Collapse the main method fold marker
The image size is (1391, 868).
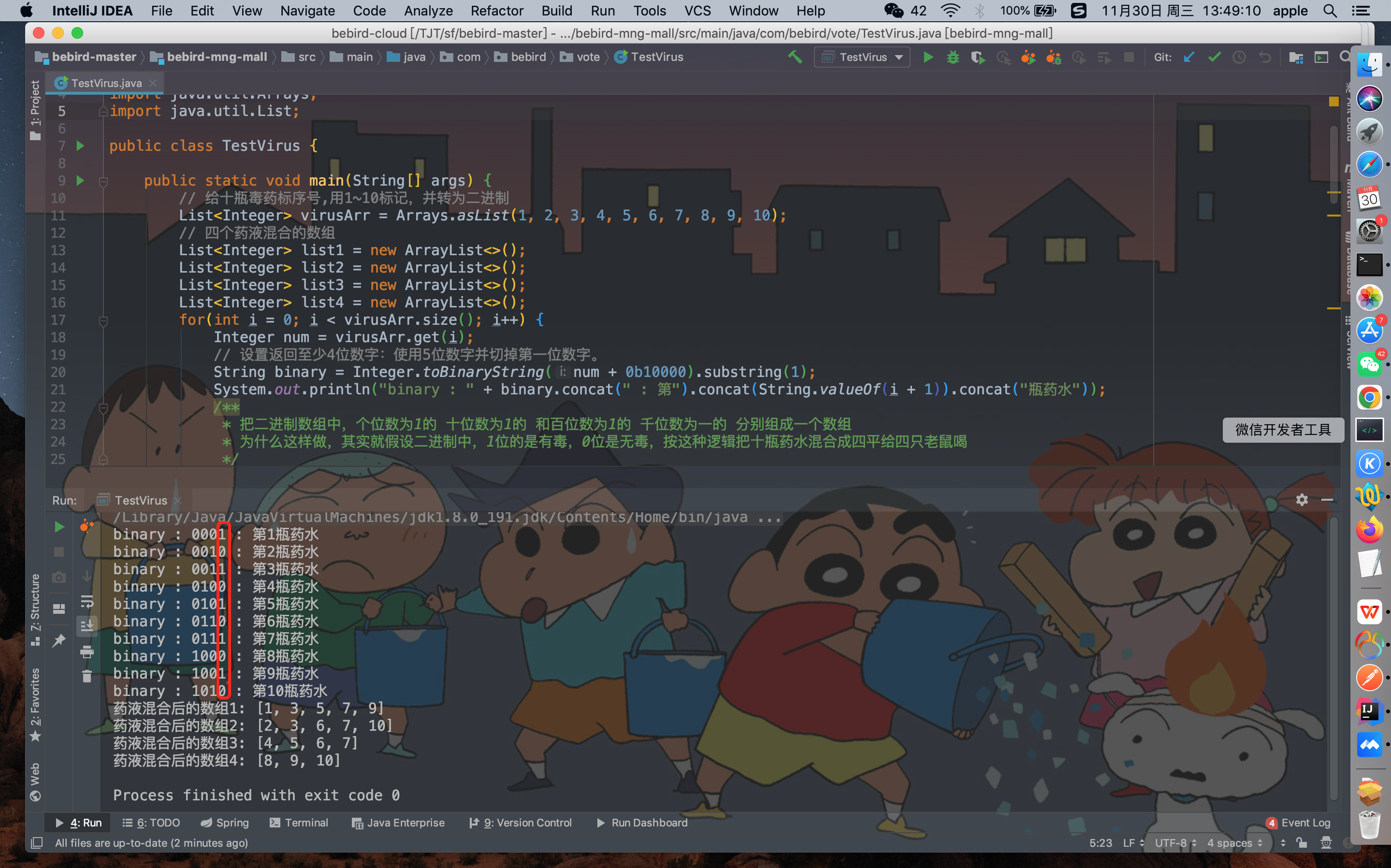pos(103,182)
